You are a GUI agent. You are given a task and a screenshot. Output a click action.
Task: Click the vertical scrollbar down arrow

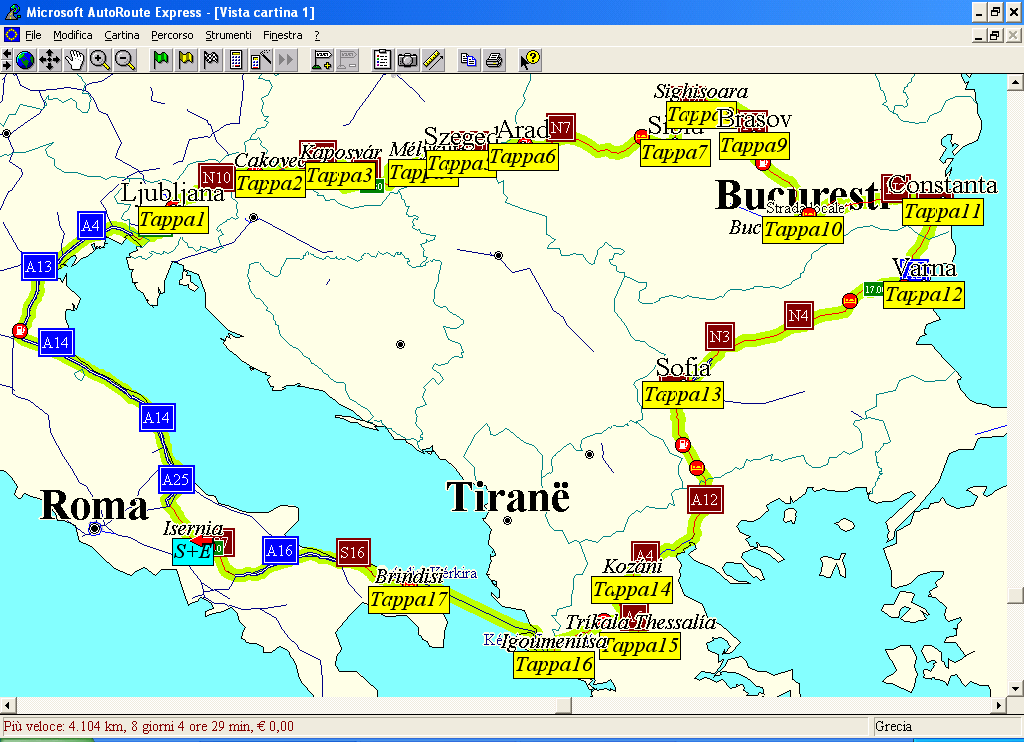point(1015,688)
